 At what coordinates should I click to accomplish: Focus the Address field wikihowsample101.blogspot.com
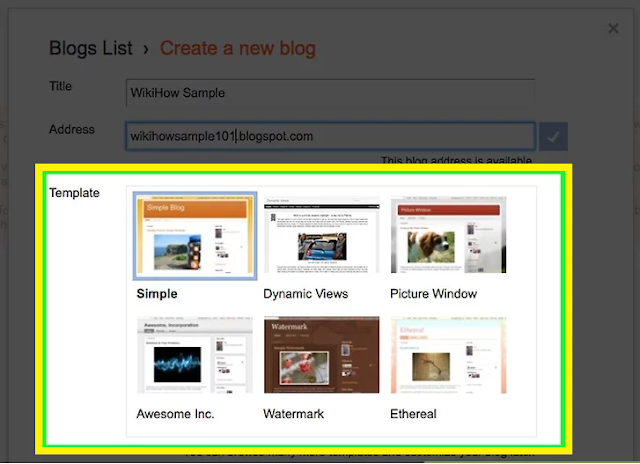click(x=330, y=136)
